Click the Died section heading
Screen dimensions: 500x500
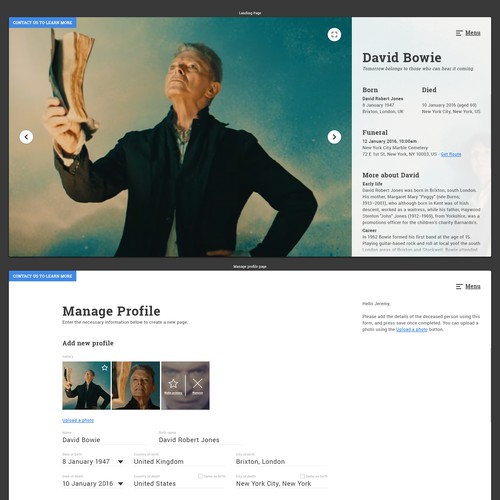pos(429,90)
